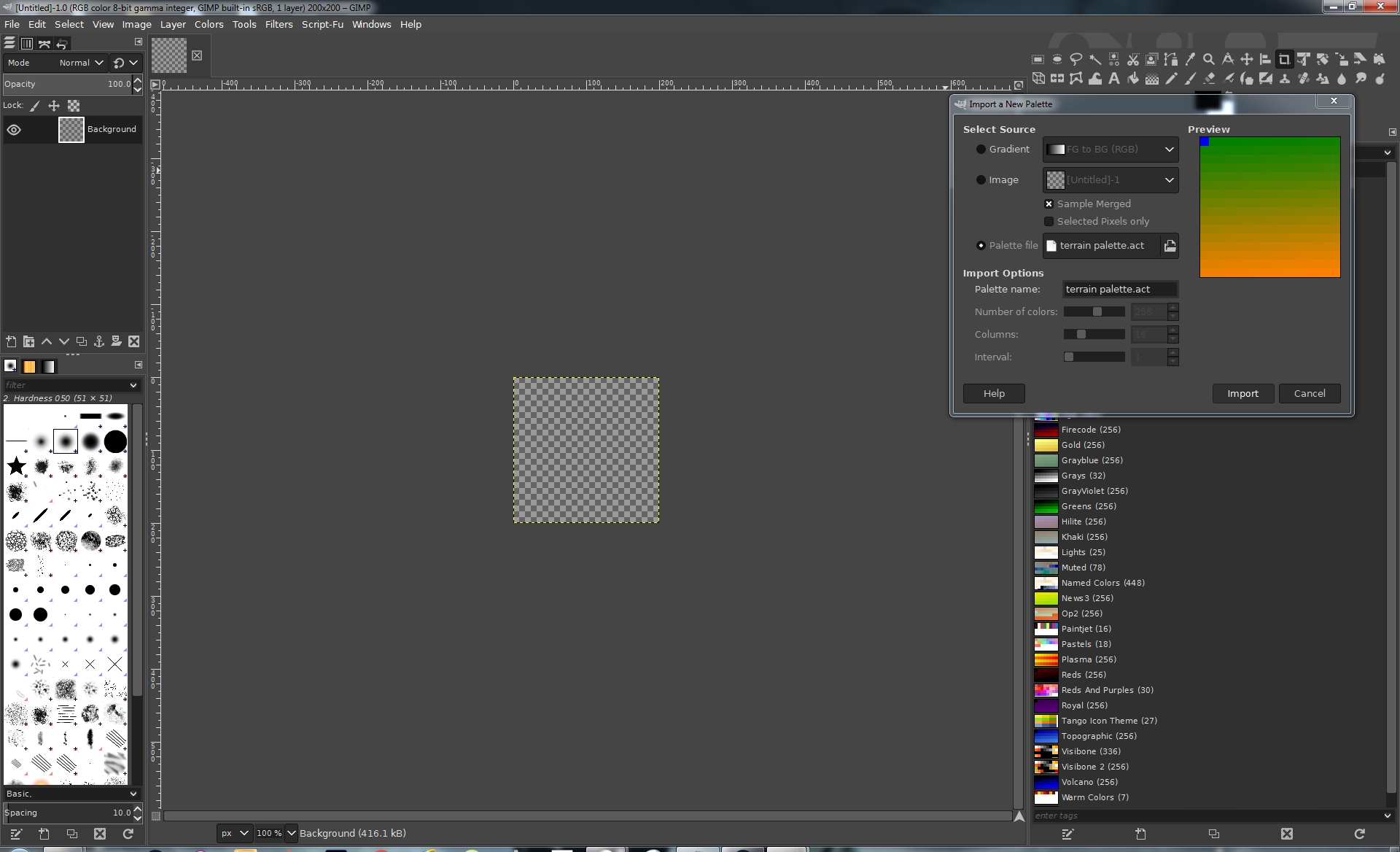Select the Text tool
Screen dimensions: 1400x852
click(x=1114, y=79)
